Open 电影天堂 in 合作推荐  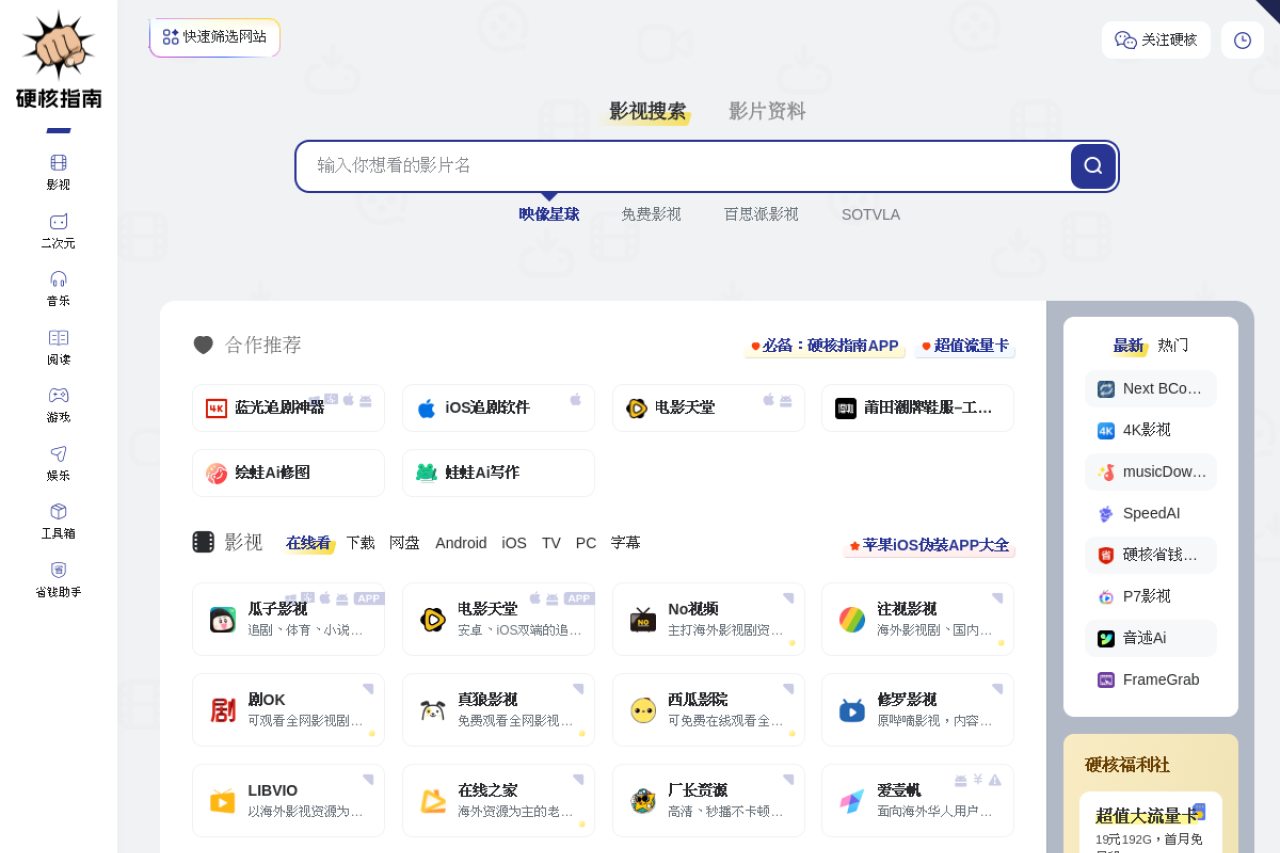pos(708,408)
